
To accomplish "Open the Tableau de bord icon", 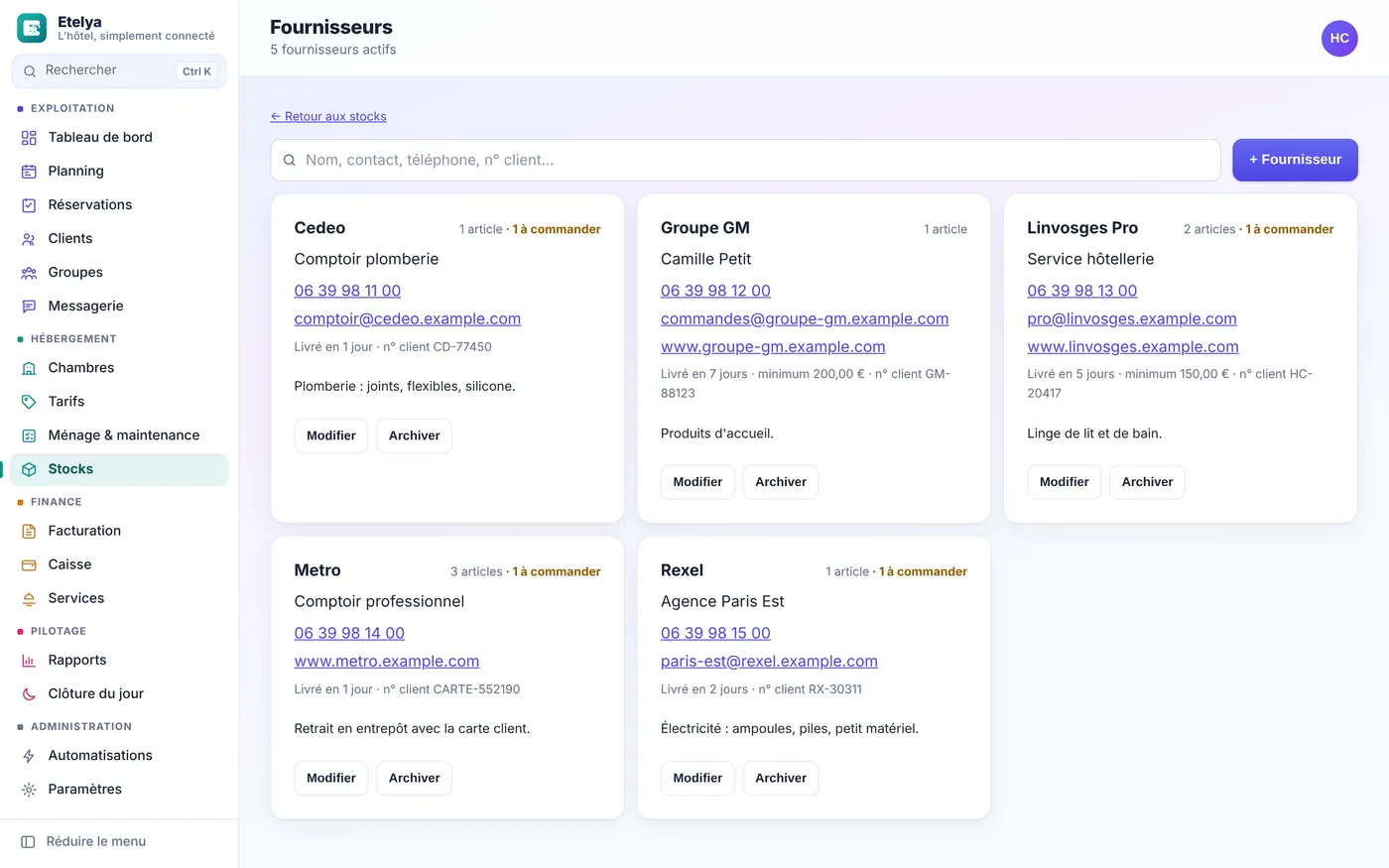I will 29,138.
